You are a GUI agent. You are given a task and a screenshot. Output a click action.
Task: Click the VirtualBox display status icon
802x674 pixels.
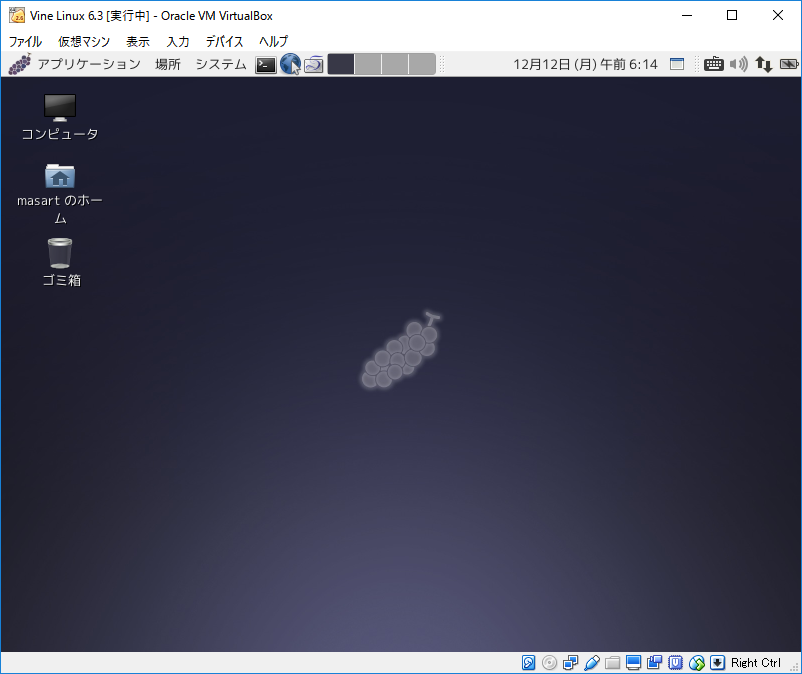click(x=634, y=663)
